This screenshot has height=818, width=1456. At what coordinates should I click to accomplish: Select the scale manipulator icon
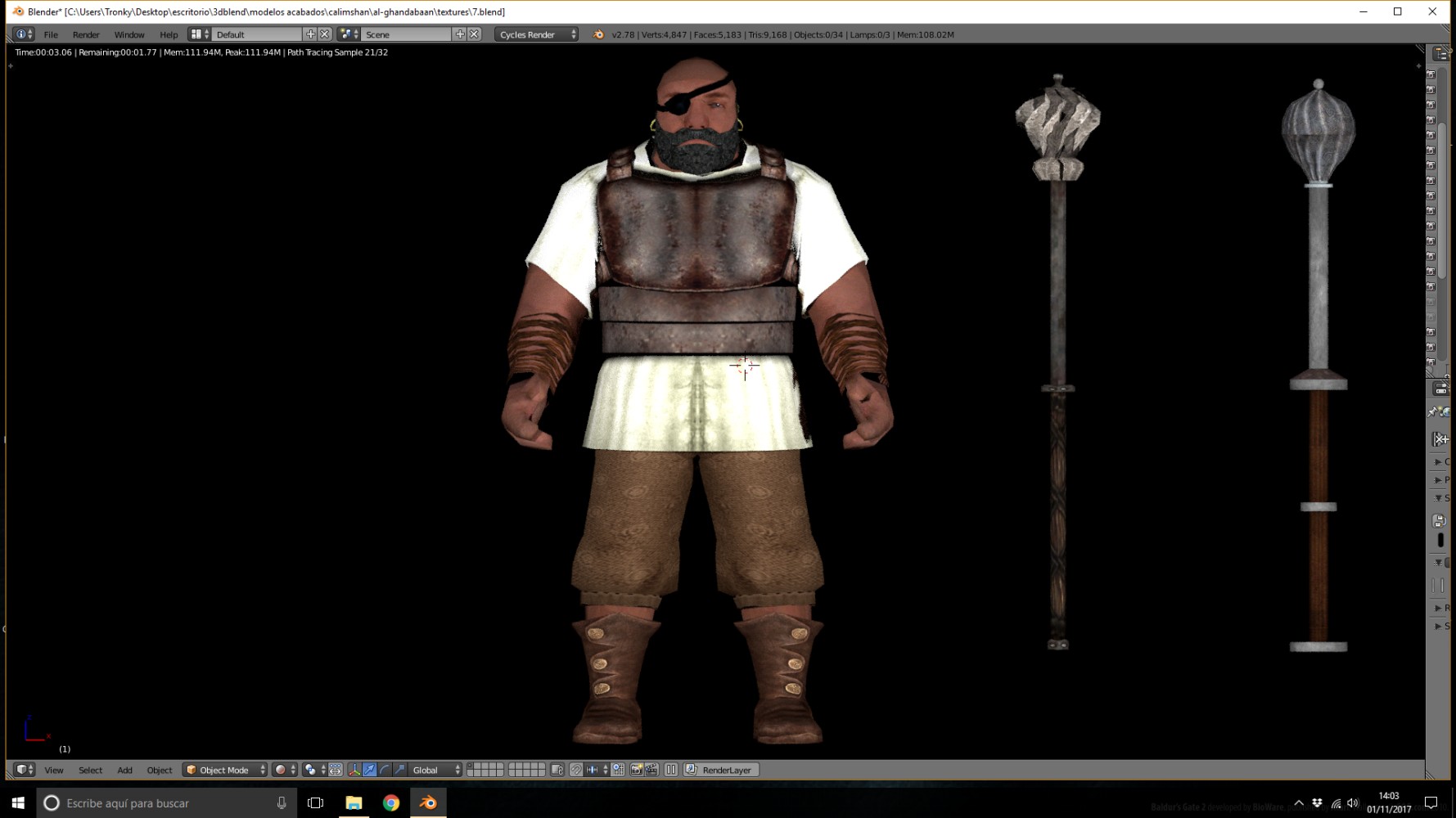point(399,770)
